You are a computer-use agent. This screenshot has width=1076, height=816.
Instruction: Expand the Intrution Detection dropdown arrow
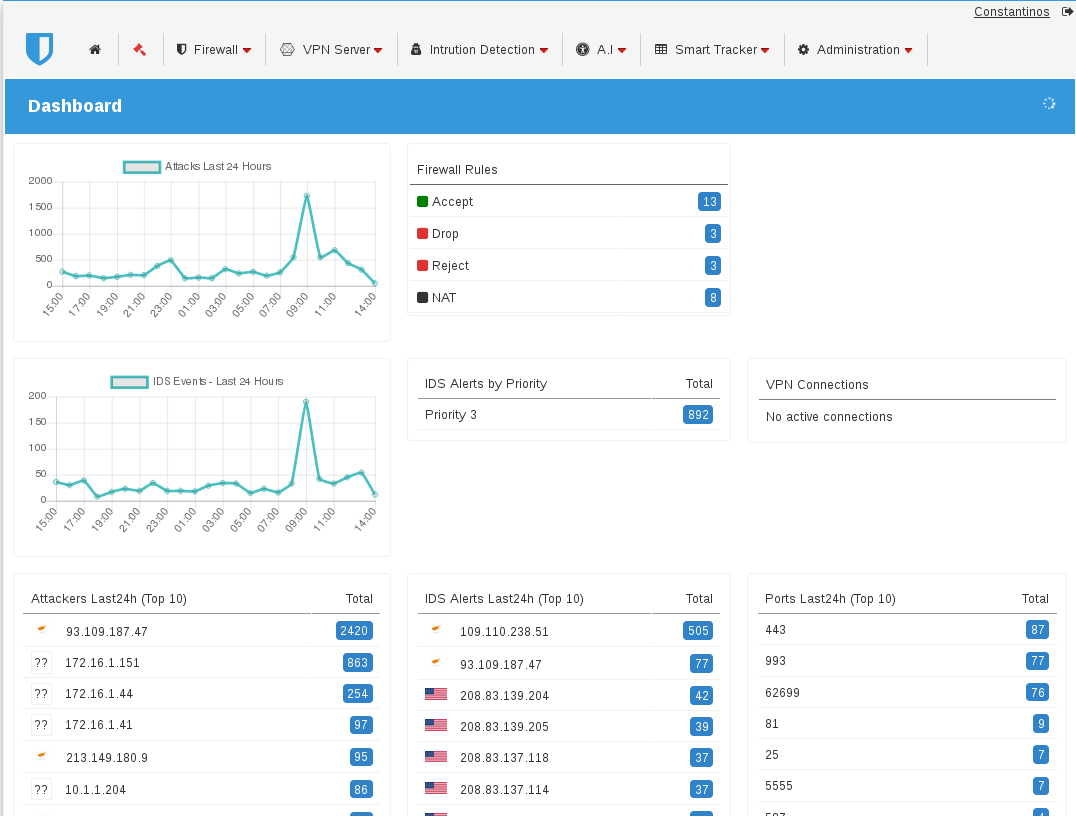544,50
